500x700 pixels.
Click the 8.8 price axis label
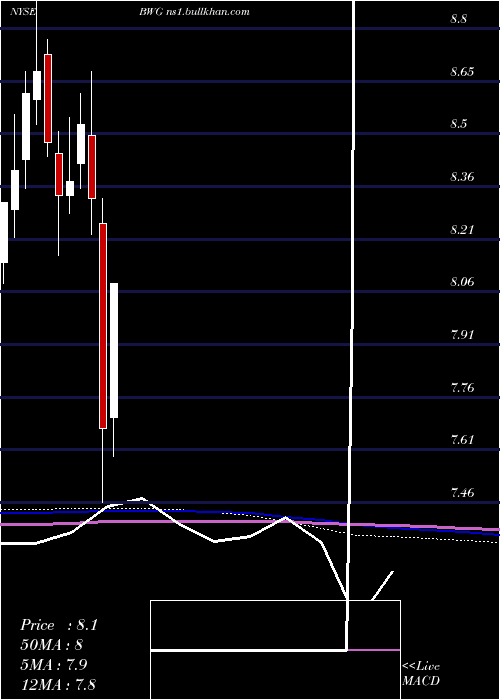[x=458, y=19]
